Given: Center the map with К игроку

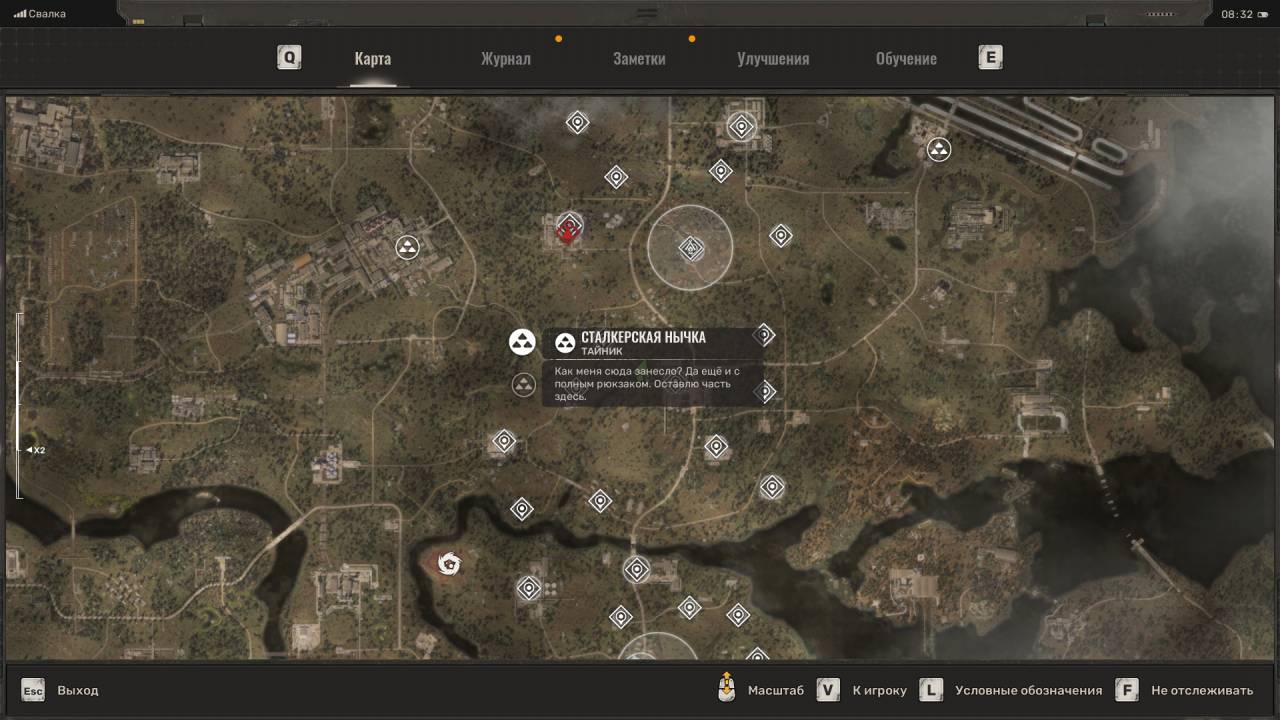Looking at the screenshot, I should (x=879, y=690).
